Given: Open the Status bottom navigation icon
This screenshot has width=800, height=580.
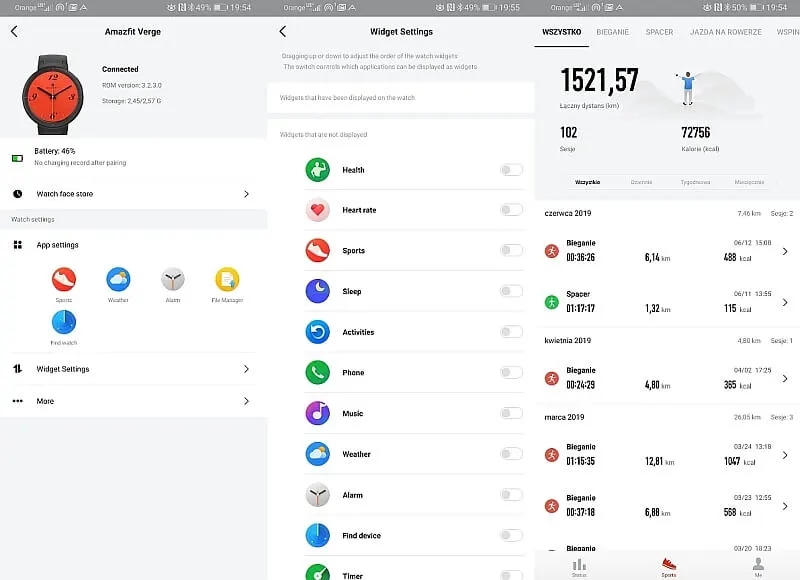Looking at the screenshot, I should (x=579, y=567).
